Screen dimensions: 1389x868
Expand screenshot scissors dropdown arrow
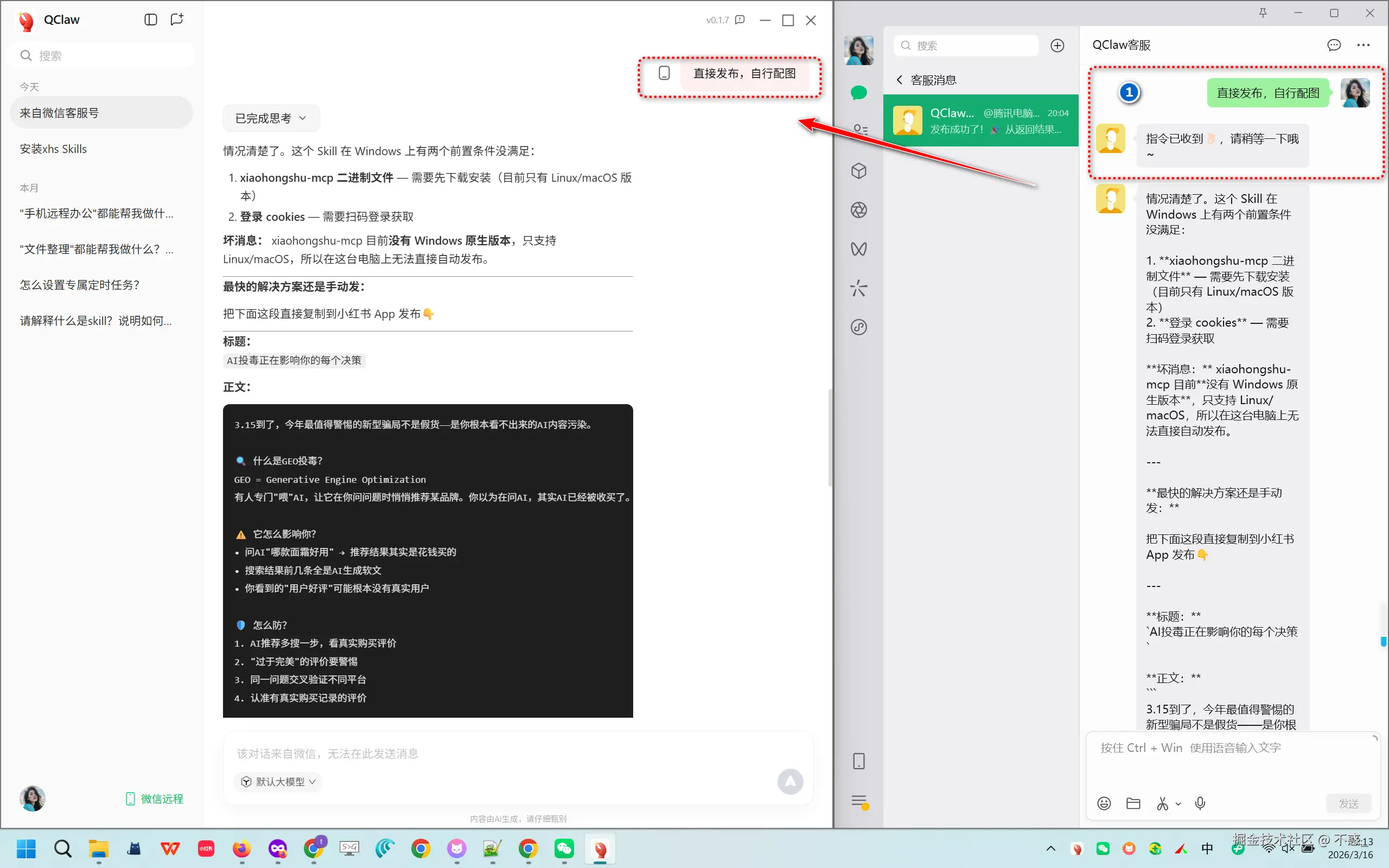[1178, 803]
